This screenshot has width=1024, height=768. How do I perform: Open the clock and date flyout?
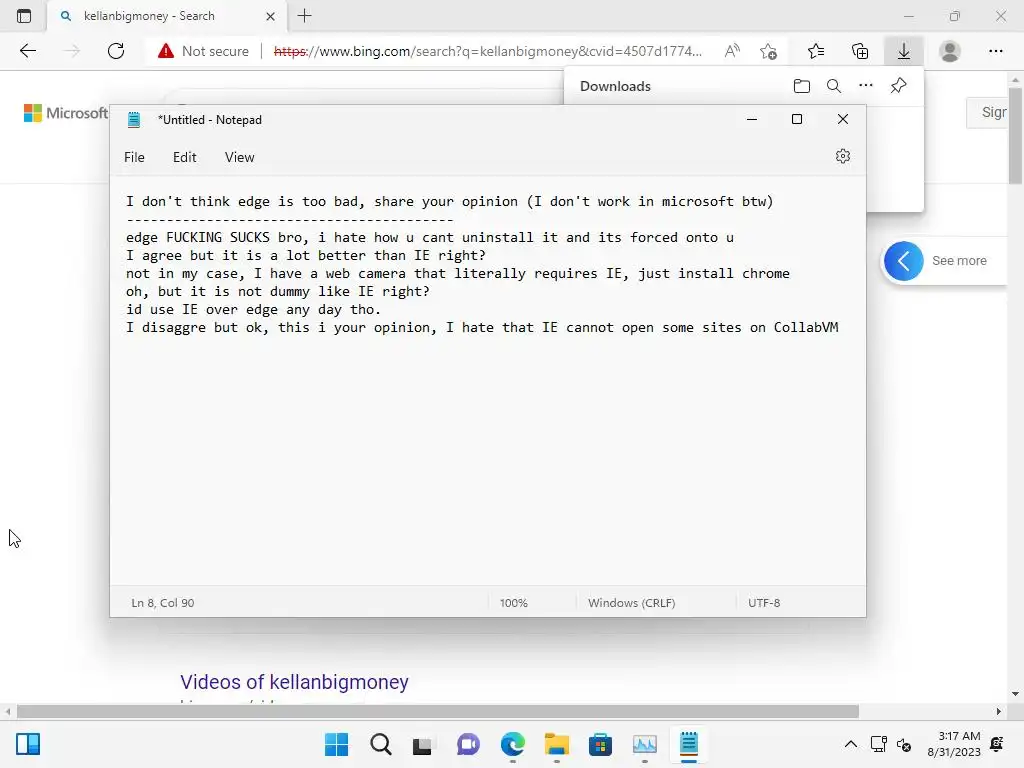(x=954, y=744)
